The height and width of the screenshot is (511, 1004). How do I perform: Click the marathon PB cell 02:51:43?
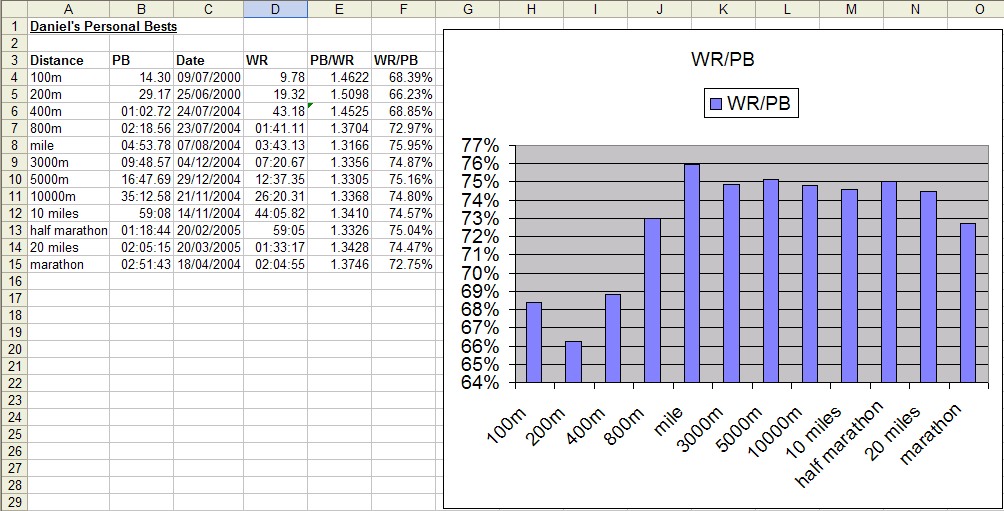(x=141, y=265)
